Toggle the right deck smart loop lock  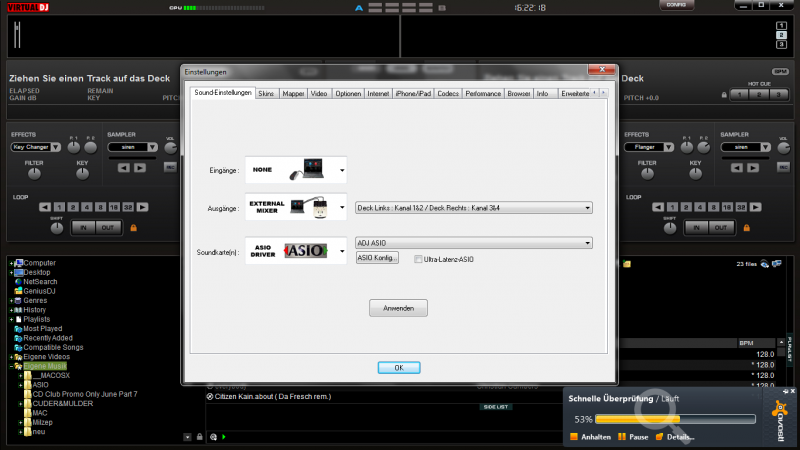point(747,228)
